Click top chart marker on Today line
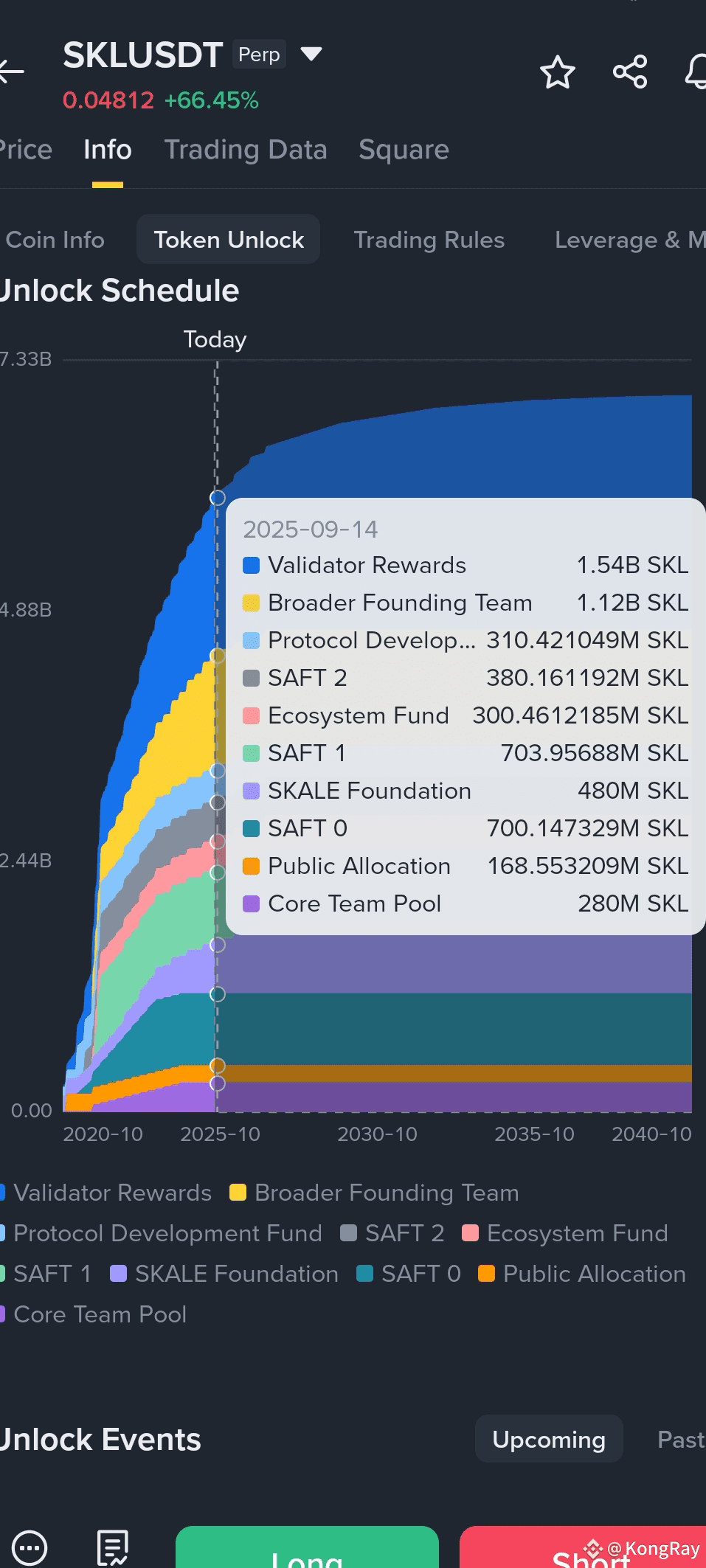This screenshot has height=1568, width=706. pyautogui.click(x=217, y=498)
